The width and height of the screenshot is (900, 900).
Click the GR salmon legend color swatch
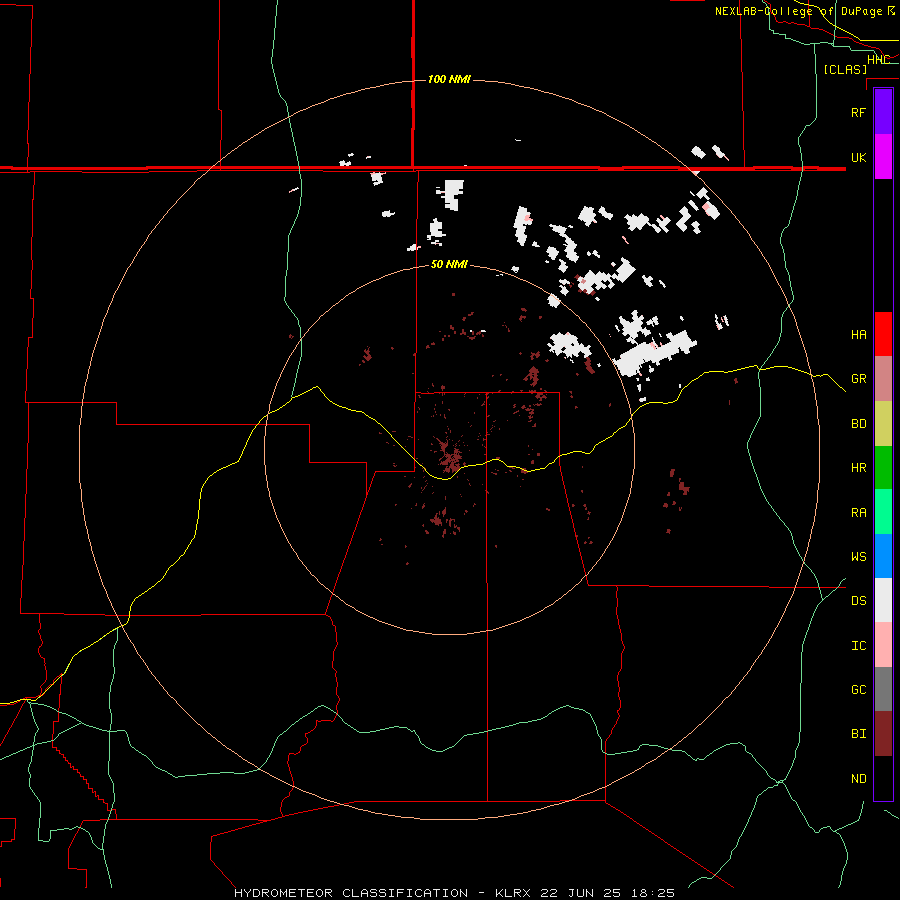pyautogui.click(x=883, y=379)
